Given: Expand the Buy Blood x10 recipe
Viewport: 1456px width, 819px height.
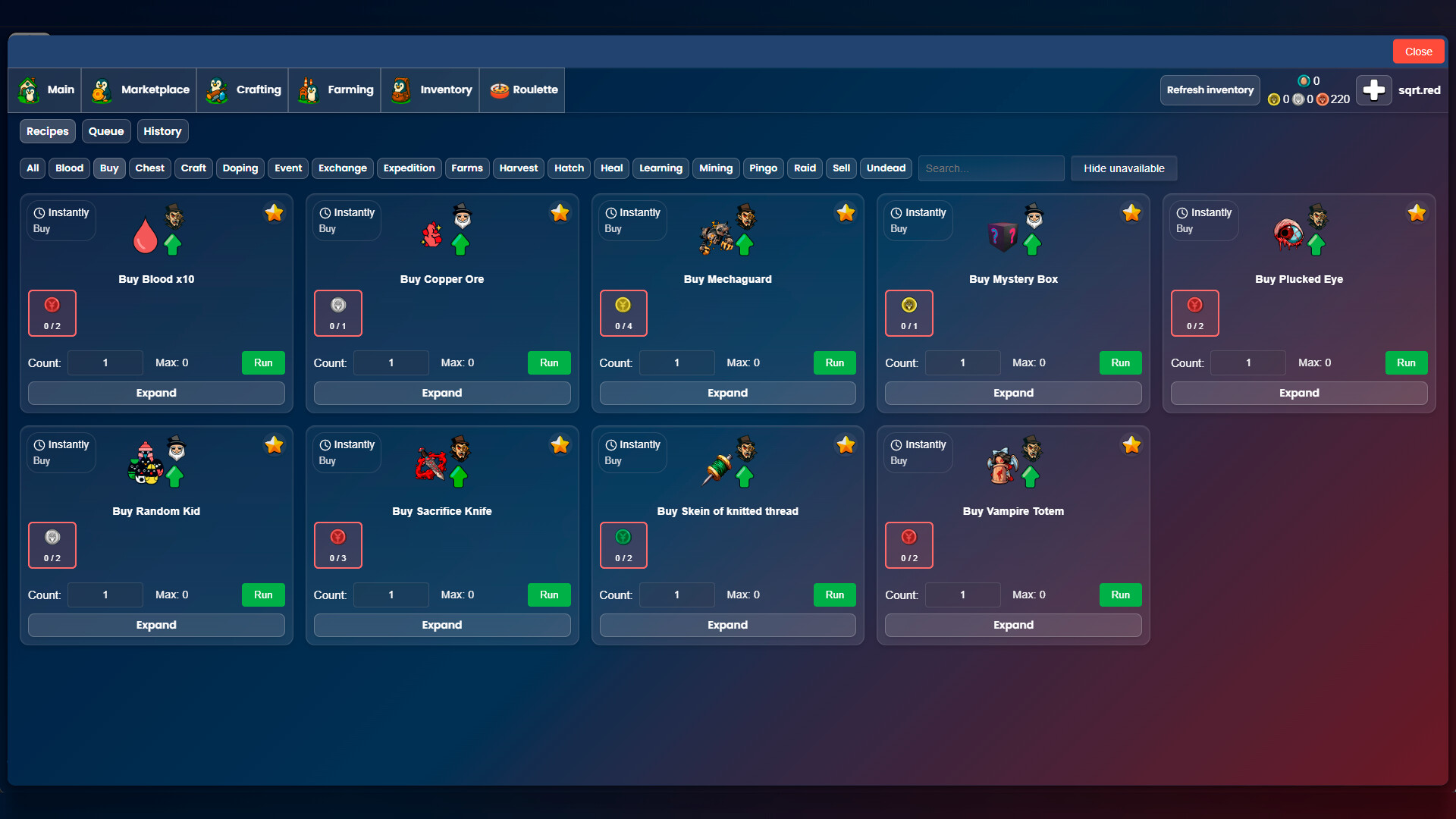Looking at the screenshot, I should [155, 393].
